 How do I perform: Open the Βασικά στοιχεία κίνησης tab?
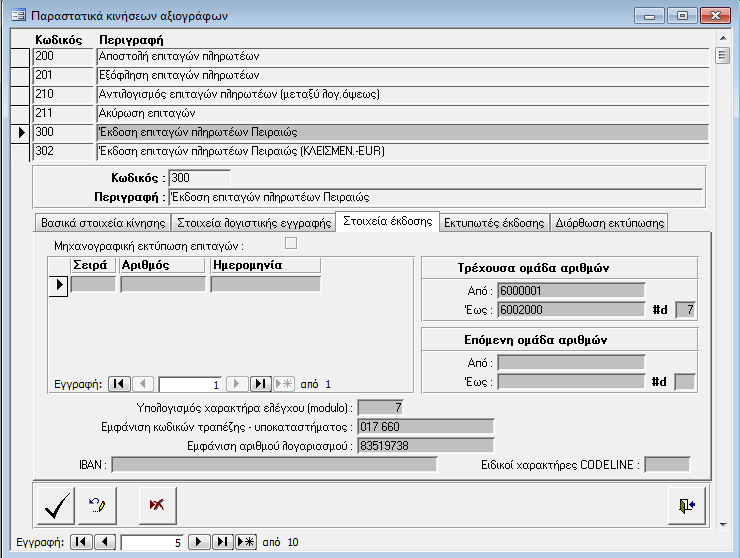coord(102,223)
